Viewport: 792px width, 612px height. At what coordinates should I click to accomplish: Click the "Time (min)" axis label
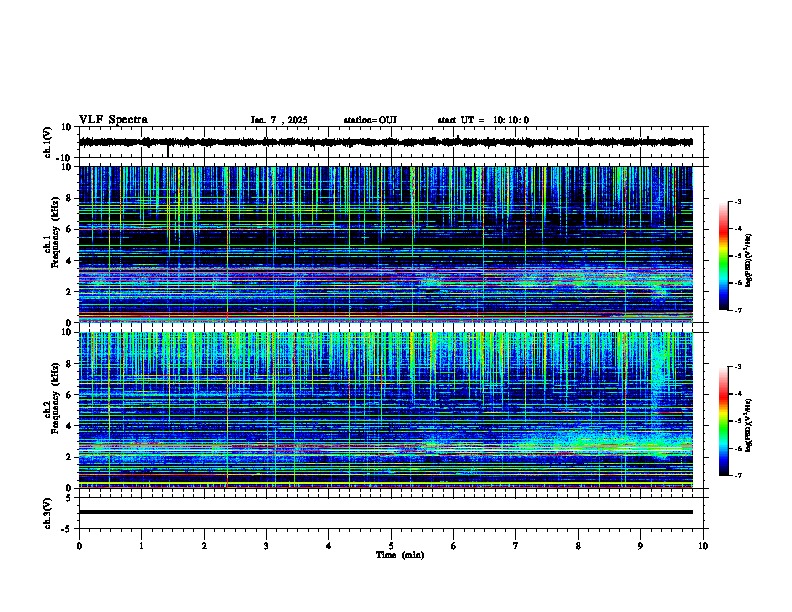click(x=400, y=555)
